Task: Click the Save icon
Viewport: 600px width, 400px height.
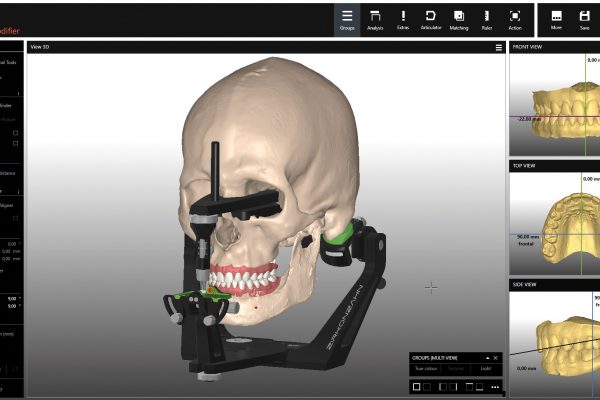Action: click(x=584, y=19)
